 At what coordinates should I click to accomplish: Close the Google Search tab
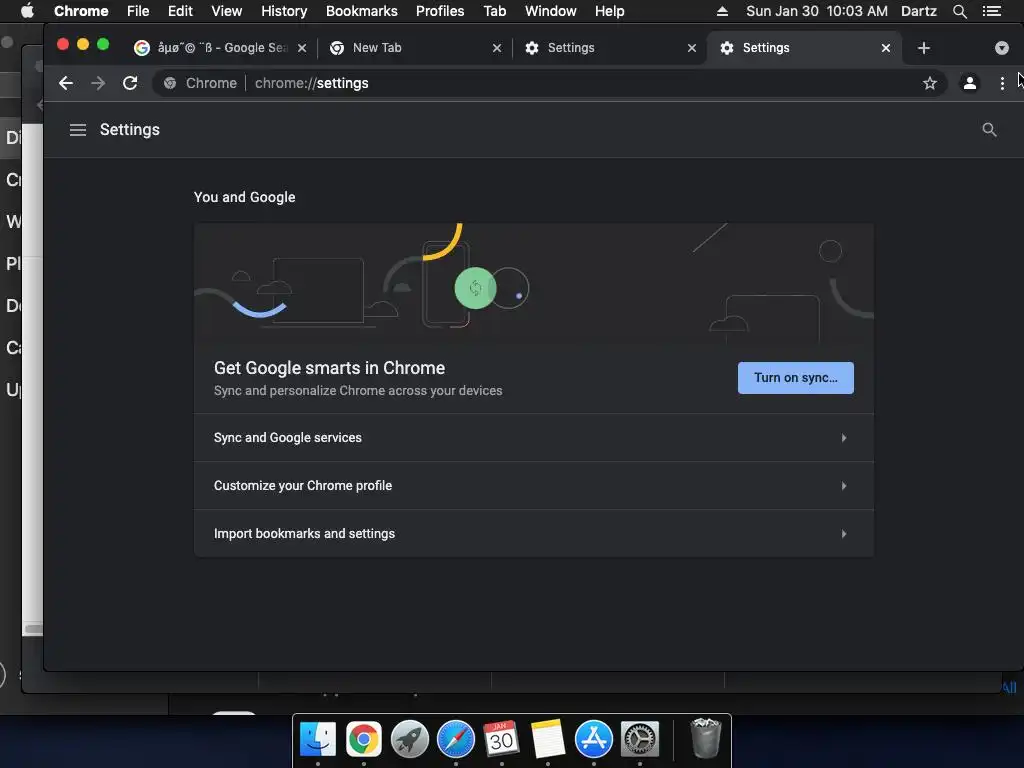(302, 48)
